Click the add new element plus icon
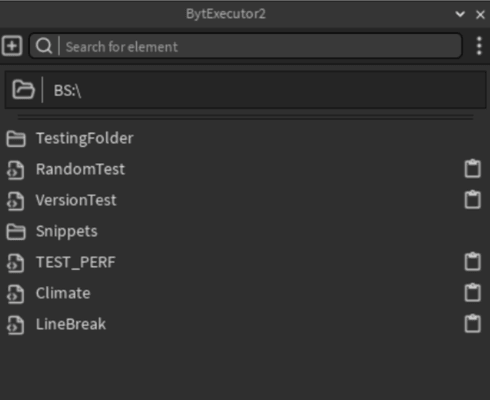This screenshot has height=400, width=490. coord(12,46)
